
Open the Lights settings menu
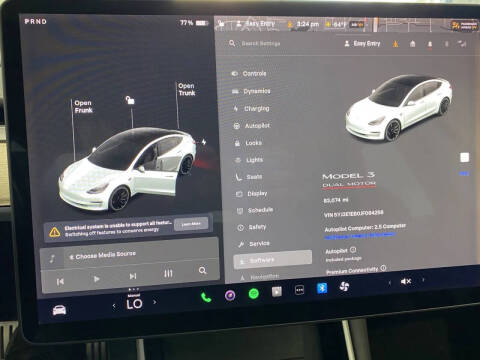(249, 160)
